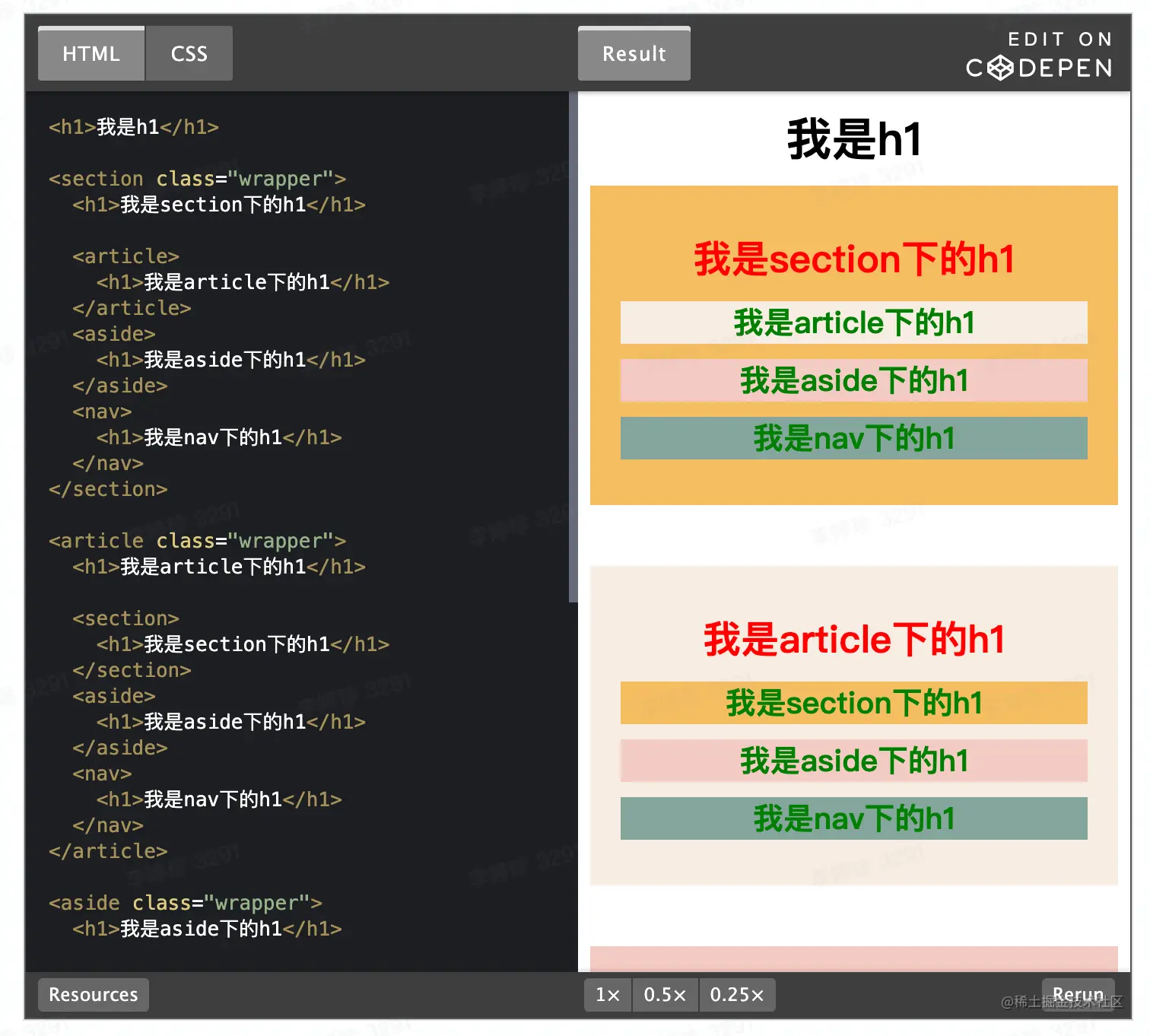Screen dimensions: 1150x1036
Task: Click orange '我是section下的h1' bar in beige box
Action: [x=854, y=703]
